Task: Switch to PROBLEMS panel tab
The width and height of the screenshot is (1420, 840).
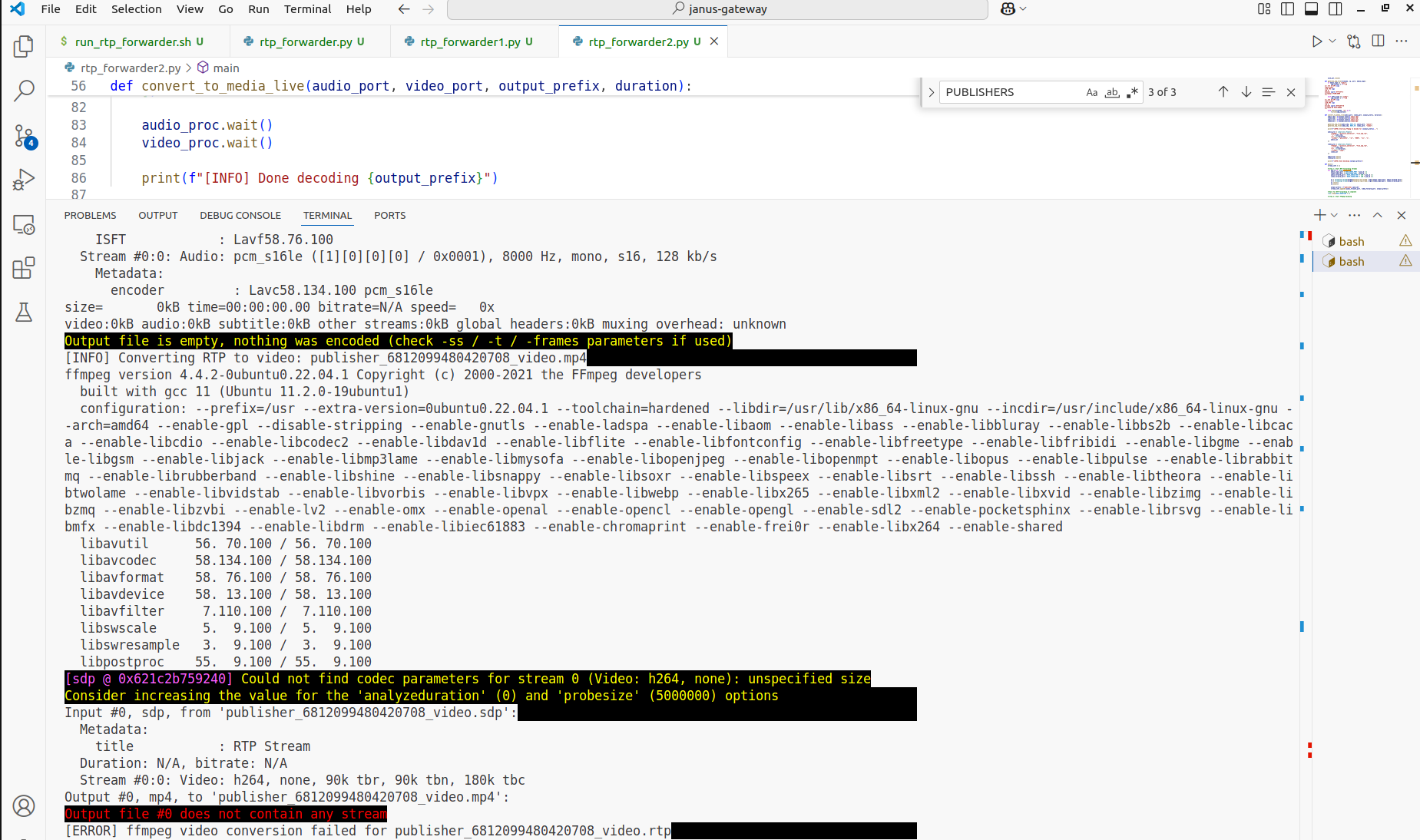Action: [x=91, y=216]
